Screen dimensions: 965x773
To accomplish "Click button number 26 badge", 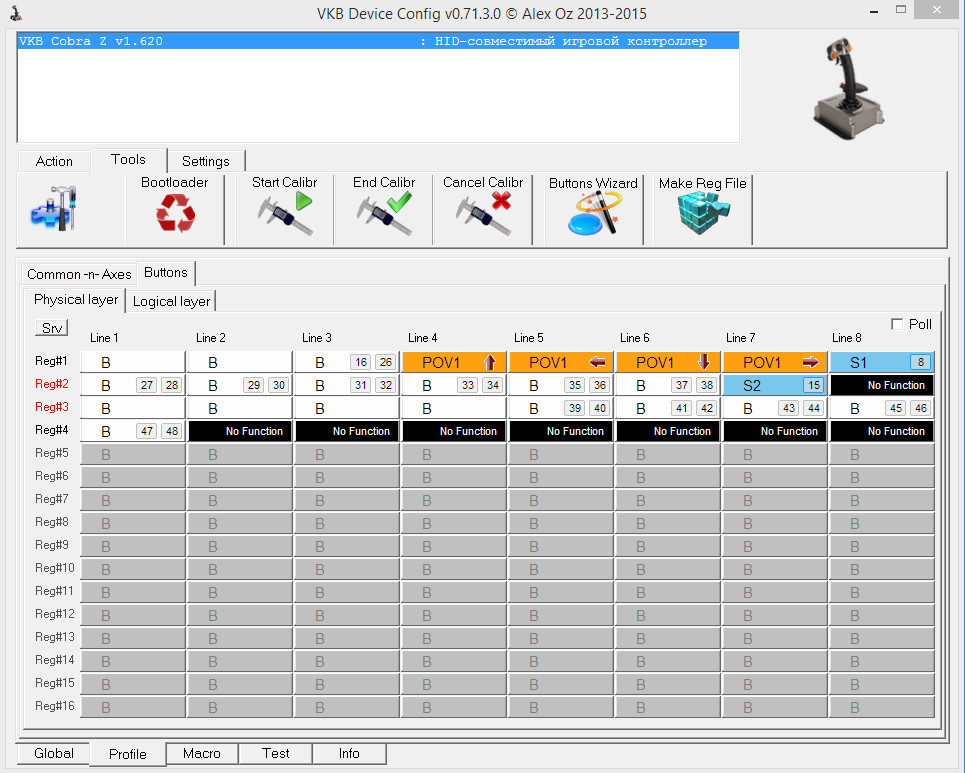I will coord(386,362).
